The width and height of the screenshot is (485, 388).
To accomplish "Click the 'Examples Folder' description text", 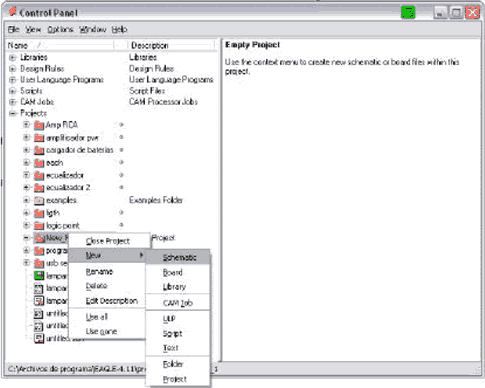I will pyautogui.click(x=156, y=200).
